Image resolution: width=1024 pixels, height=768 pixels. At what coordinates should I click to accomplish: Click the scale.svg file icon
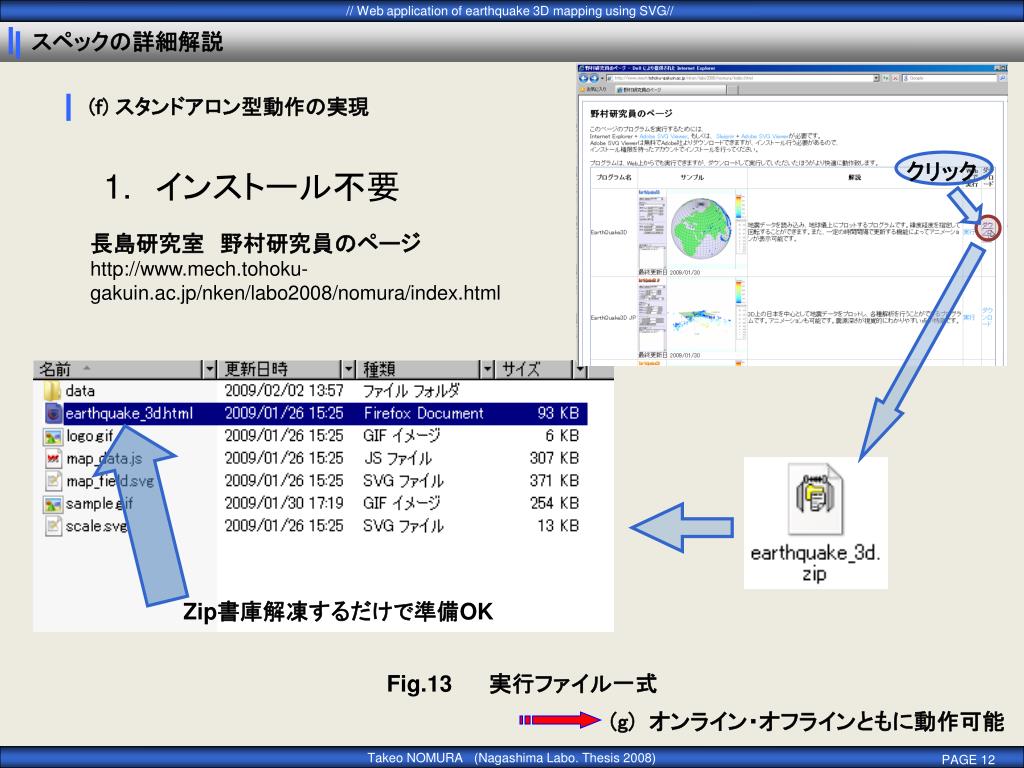[x=53, y=526]
